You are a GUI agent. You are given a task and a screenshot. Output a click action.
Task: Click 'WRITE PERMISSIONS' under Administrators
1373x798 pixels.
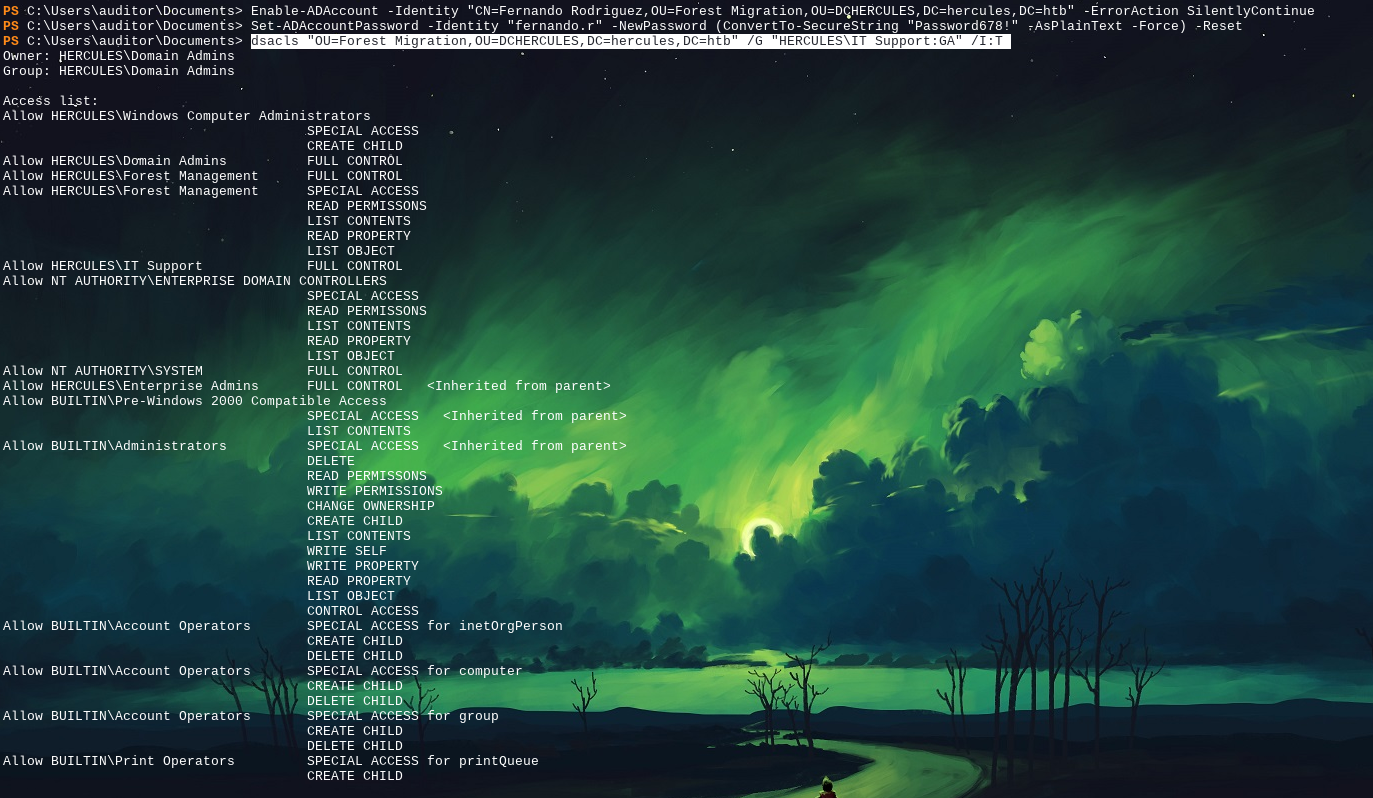(375, 491)
